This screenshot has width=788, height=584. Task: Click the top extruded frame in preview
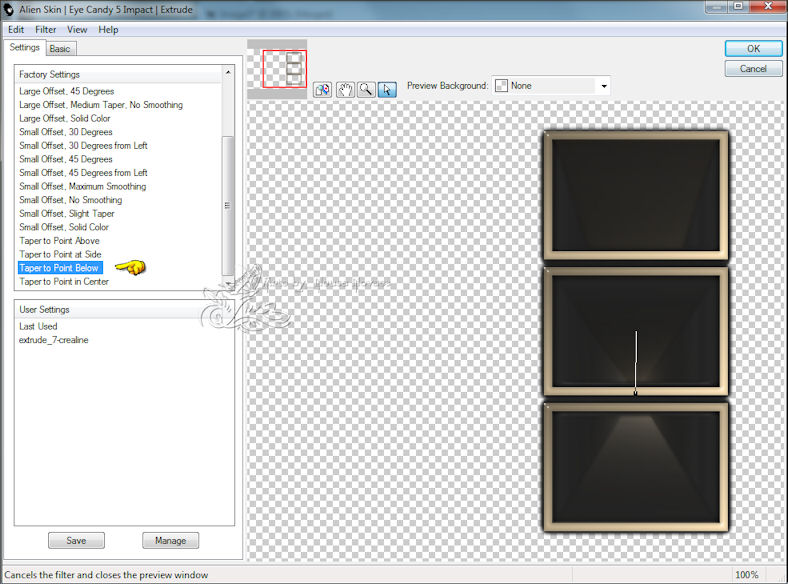pyautogui.click(x=636, y=196)
